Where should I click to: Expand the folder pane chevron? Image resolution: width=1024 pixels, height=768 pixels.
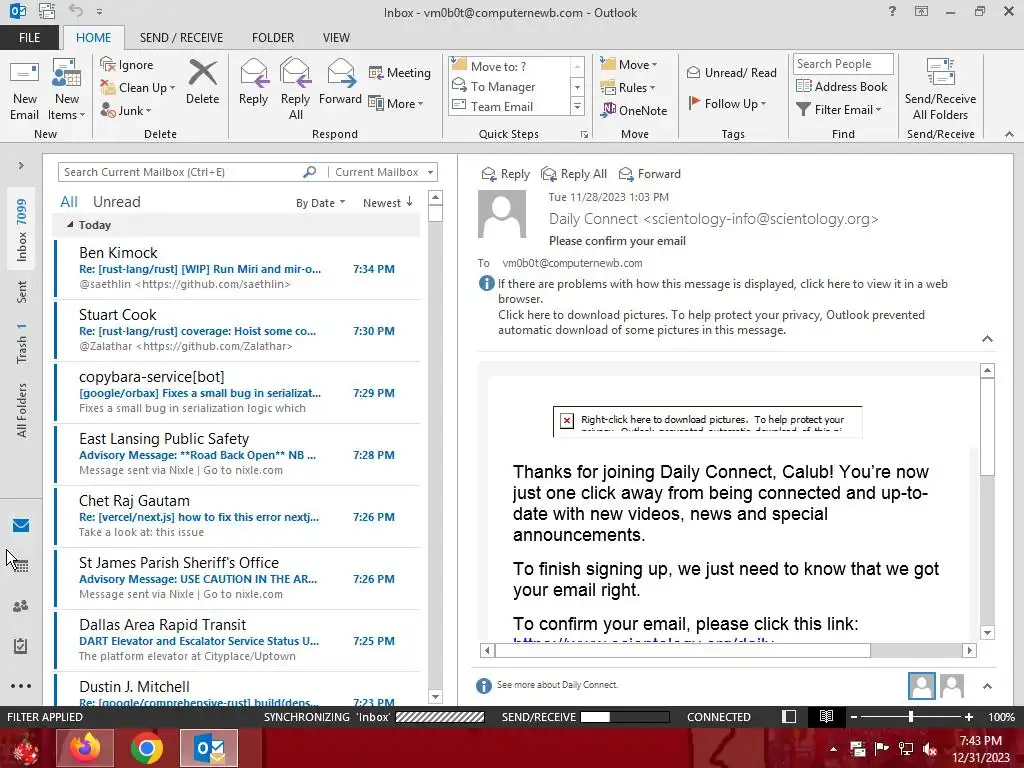pos(21,165)
